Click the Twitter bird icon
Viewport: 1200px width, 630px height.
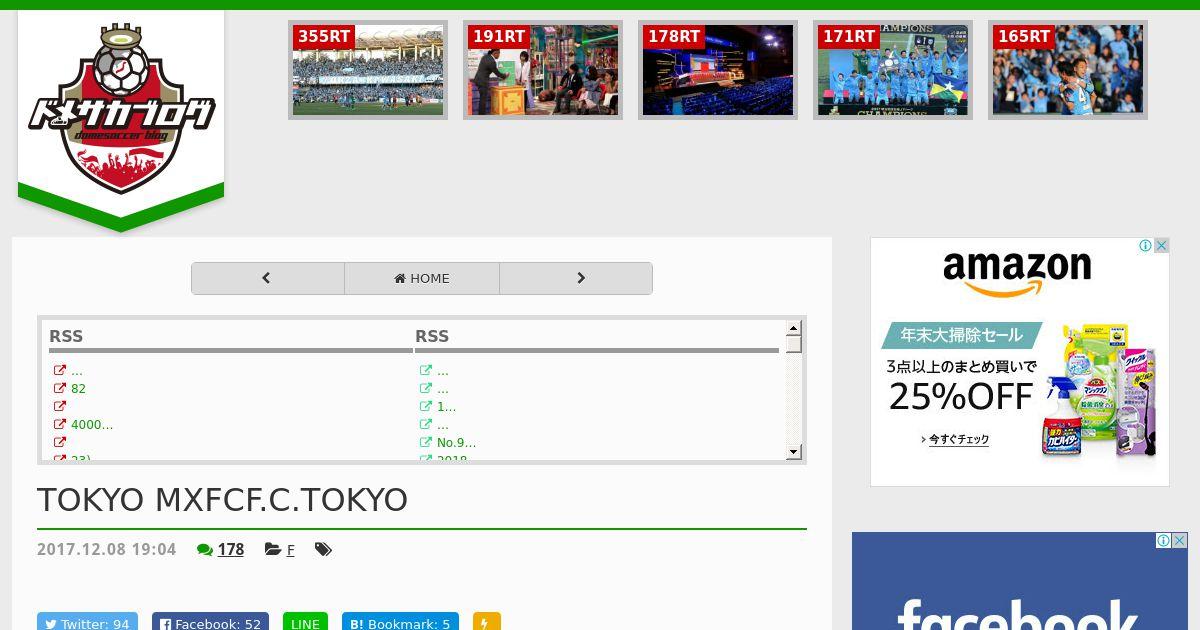point(51,624)
